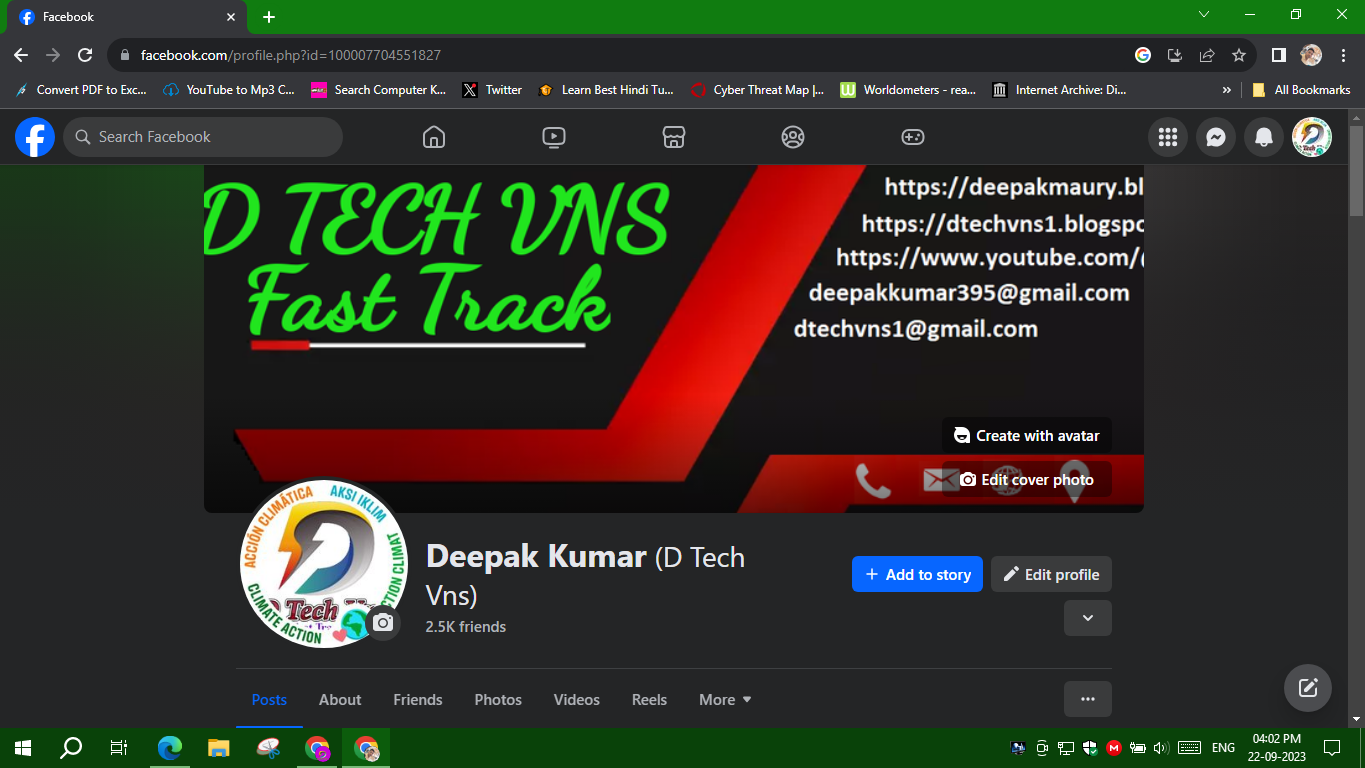Open the Video tab icon
Viewport: 1365px width, 768px height.
click(x=553, y=137)
